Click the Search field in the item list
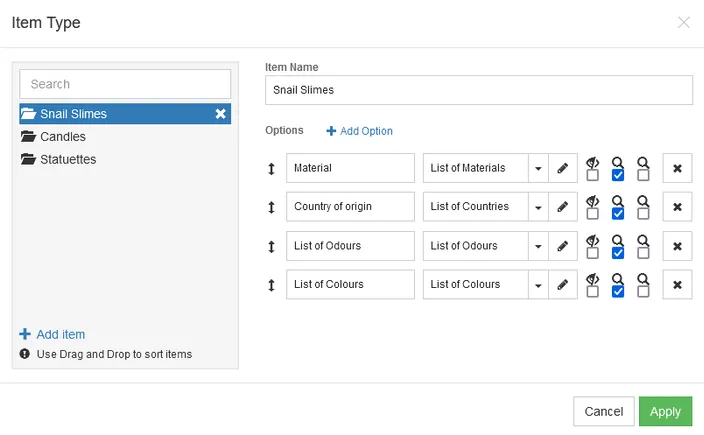This screenshot has width=704, height=435. tap(125, 84)
